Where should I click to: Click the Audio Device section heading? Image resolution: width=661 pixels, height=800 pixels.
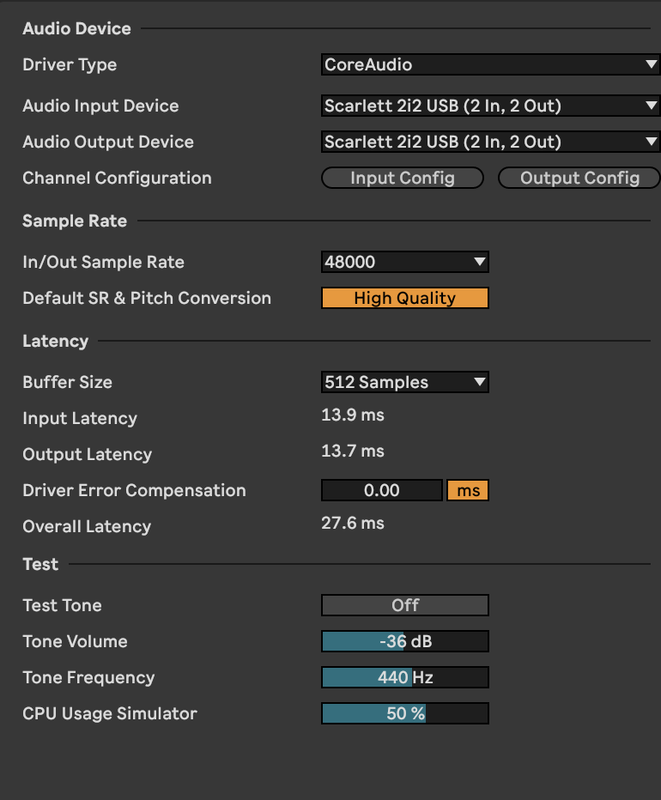(77, 29)
